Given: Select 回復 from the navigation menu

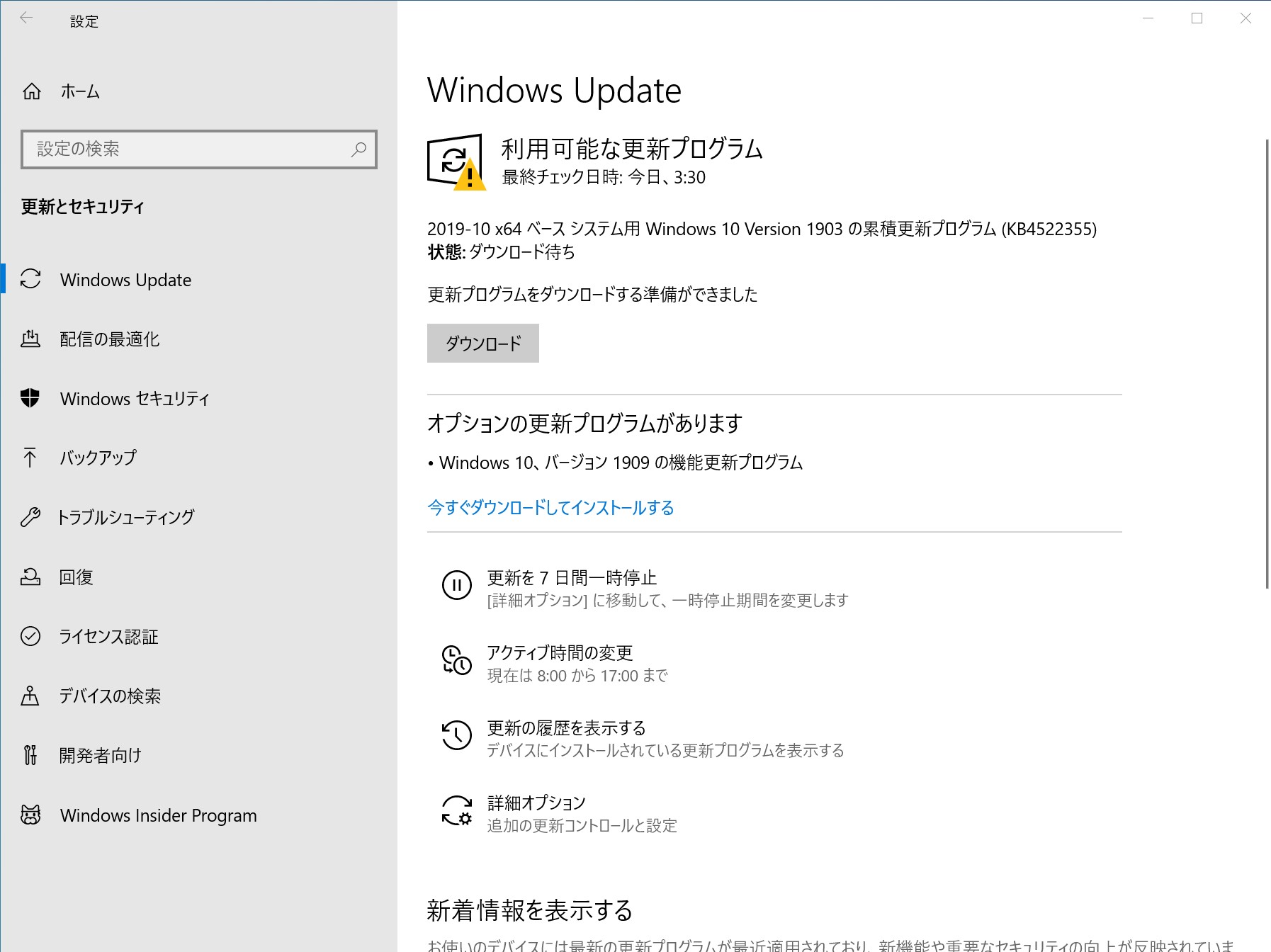Looking at the screenshot, I should coord(76,577).
